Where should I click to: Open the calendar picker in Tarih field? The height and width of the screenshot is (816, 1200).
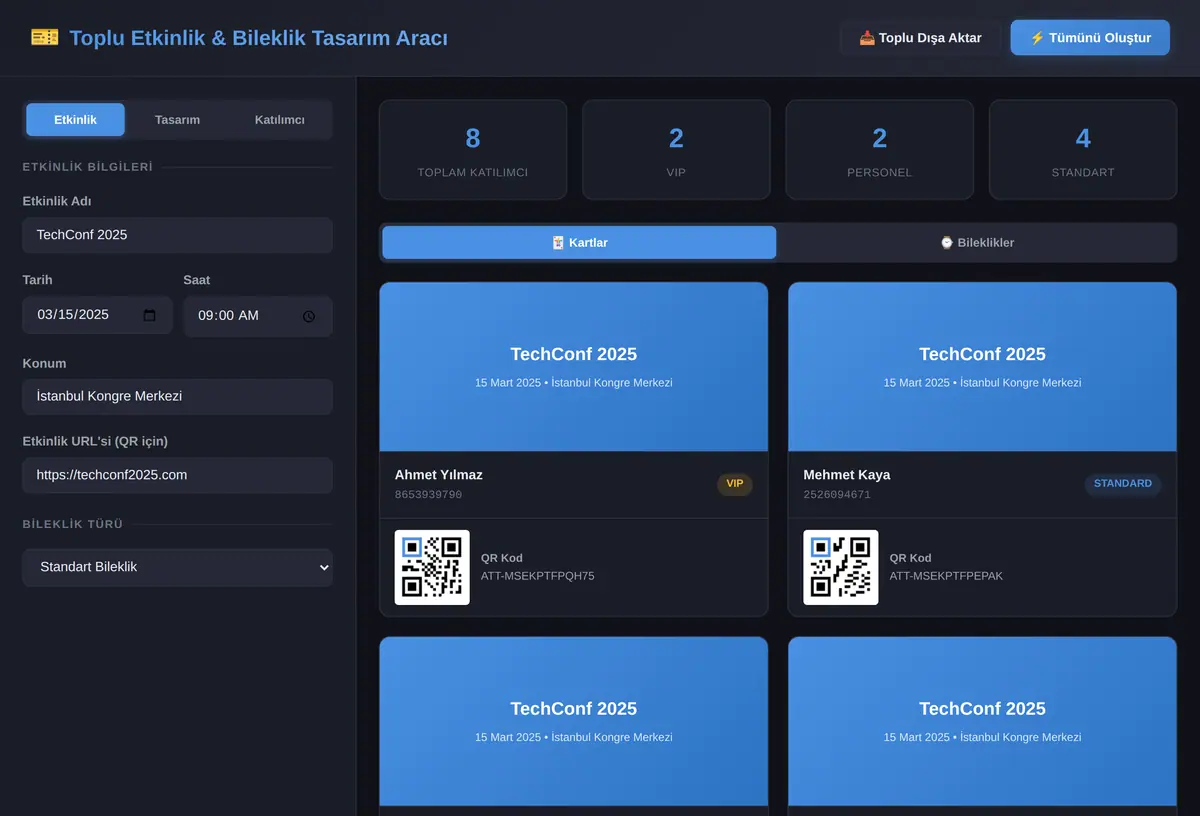pos(150,315)
